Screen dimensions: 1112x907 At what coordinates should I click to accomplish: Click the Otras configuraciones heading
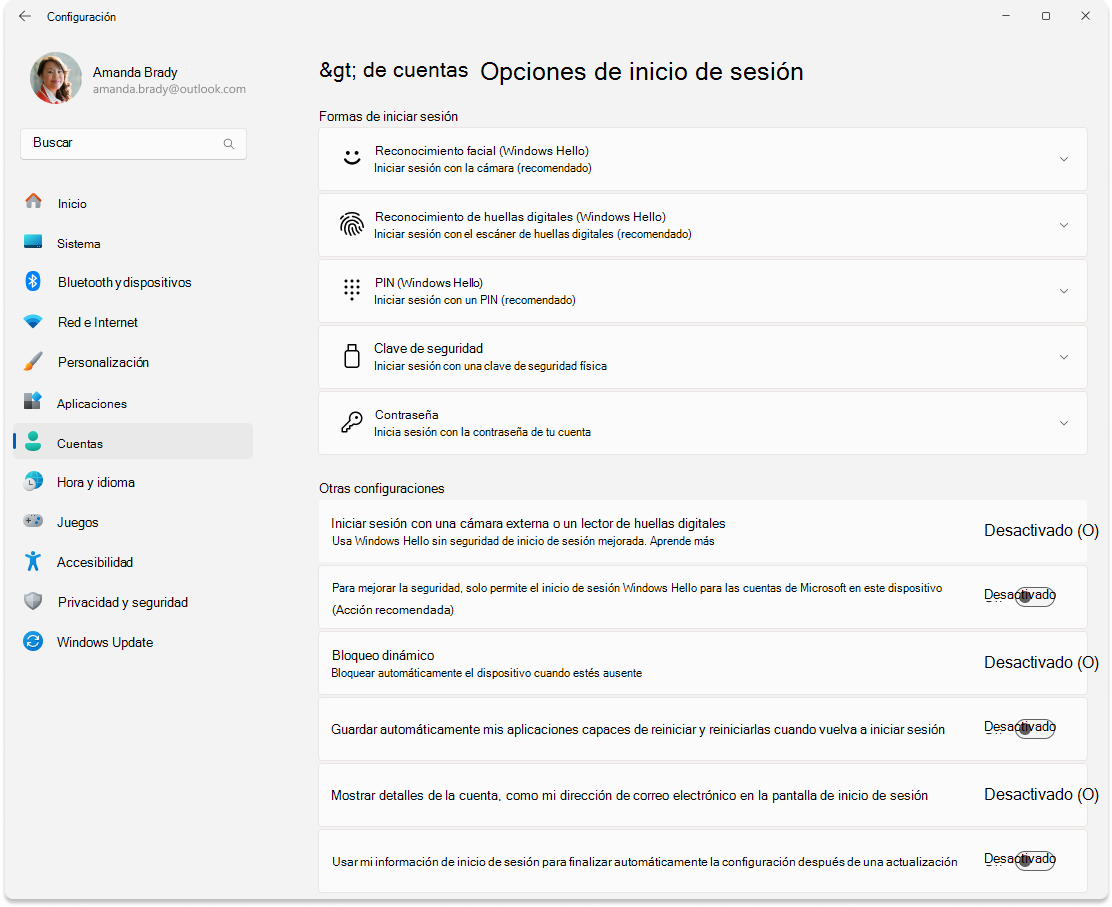tap(382, 489)
